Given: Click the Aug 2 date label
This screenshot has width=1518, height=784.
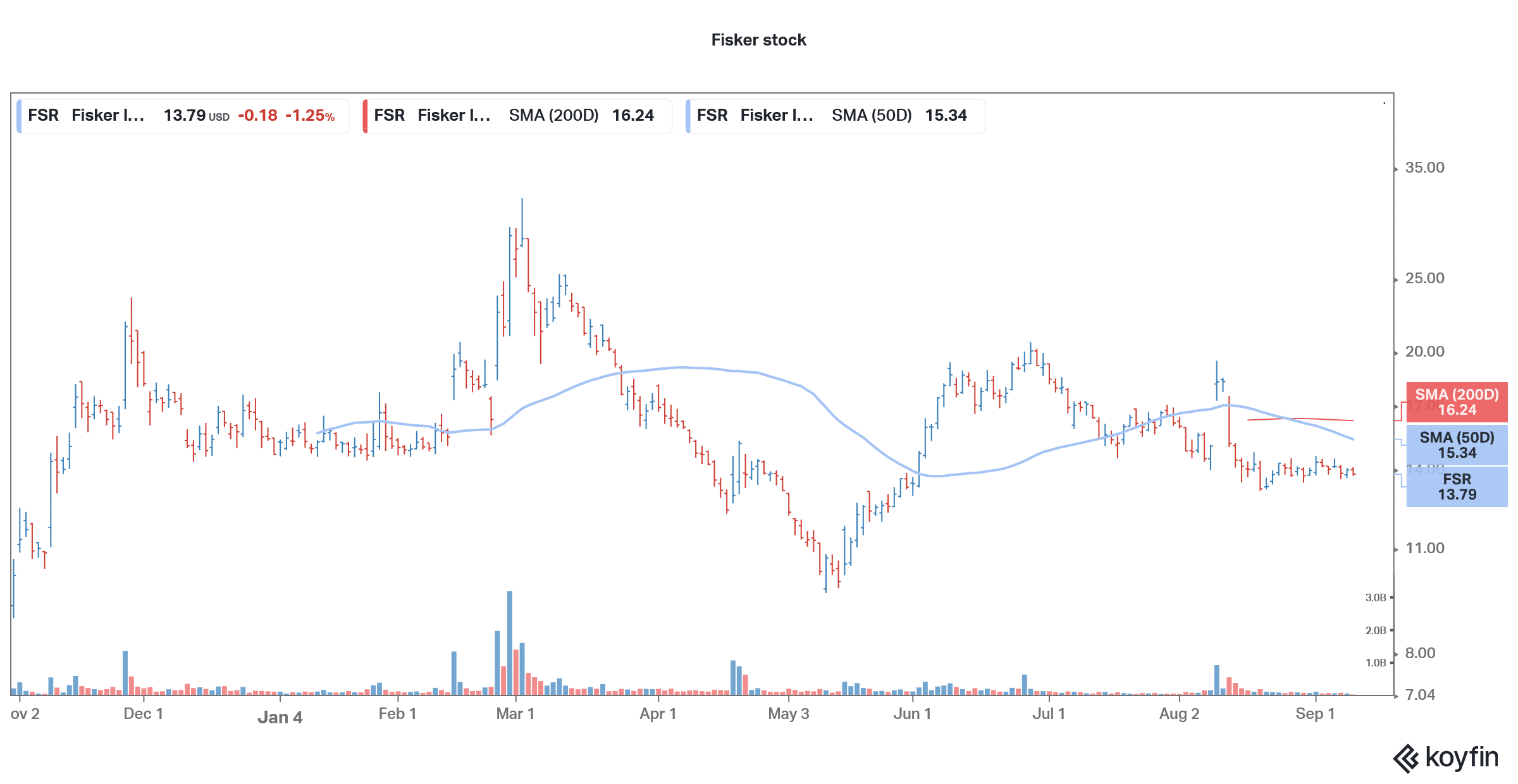Looking at the screenshot, I should [1179, 714].
